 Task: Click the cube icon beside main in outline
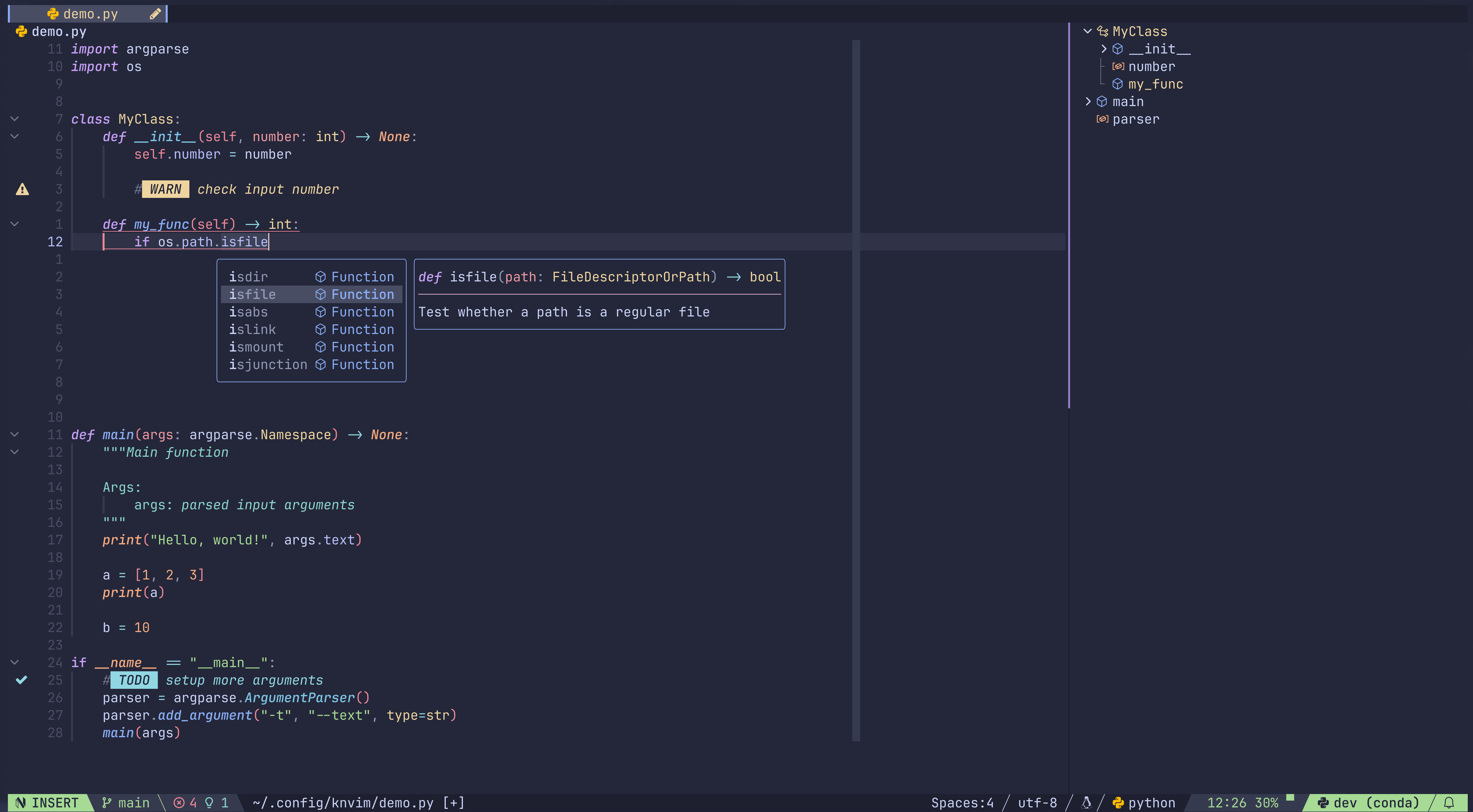[1102, 102]
